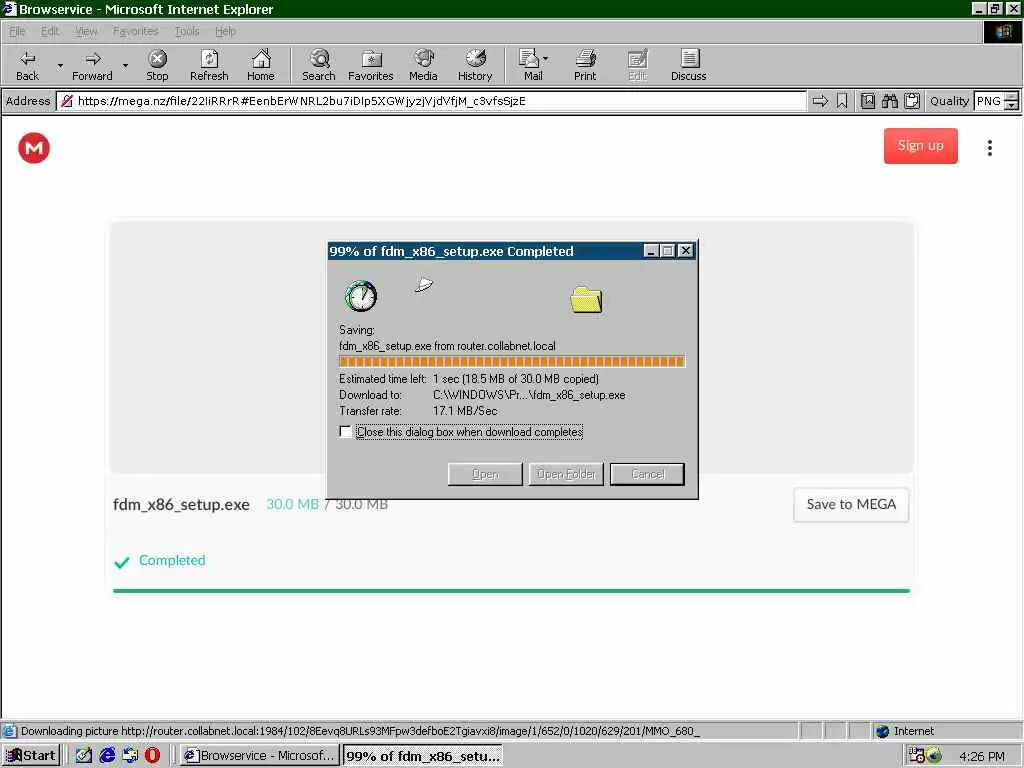
Task: Click the MEGA logo
Action: tap(34, 148)
